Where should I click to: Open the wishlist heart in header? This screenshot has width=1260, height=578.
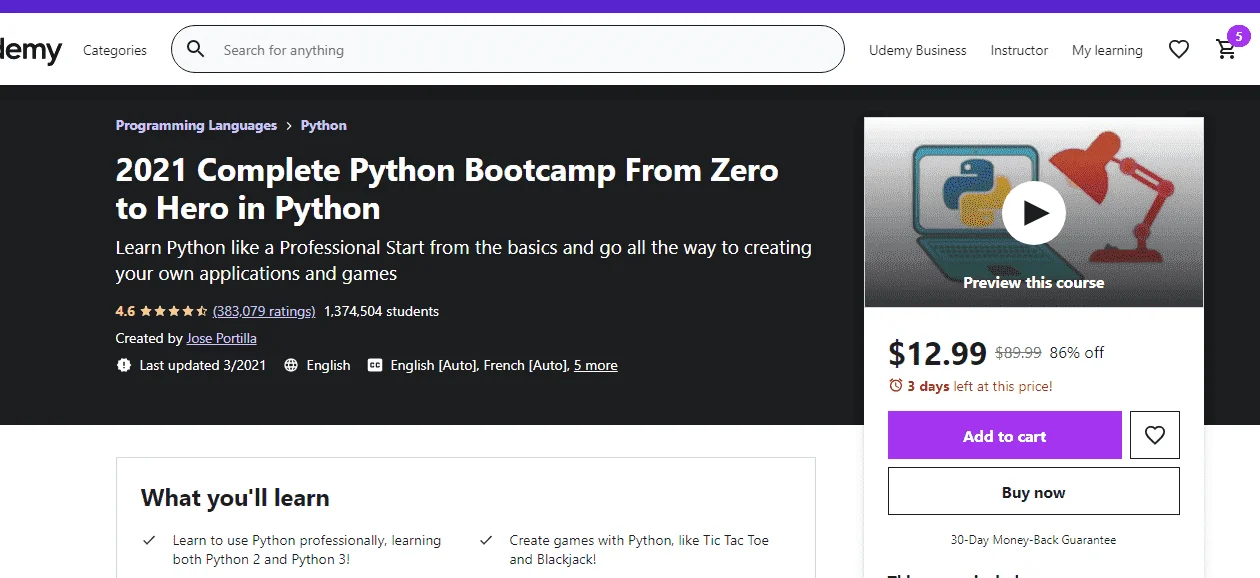(1179, 49)
